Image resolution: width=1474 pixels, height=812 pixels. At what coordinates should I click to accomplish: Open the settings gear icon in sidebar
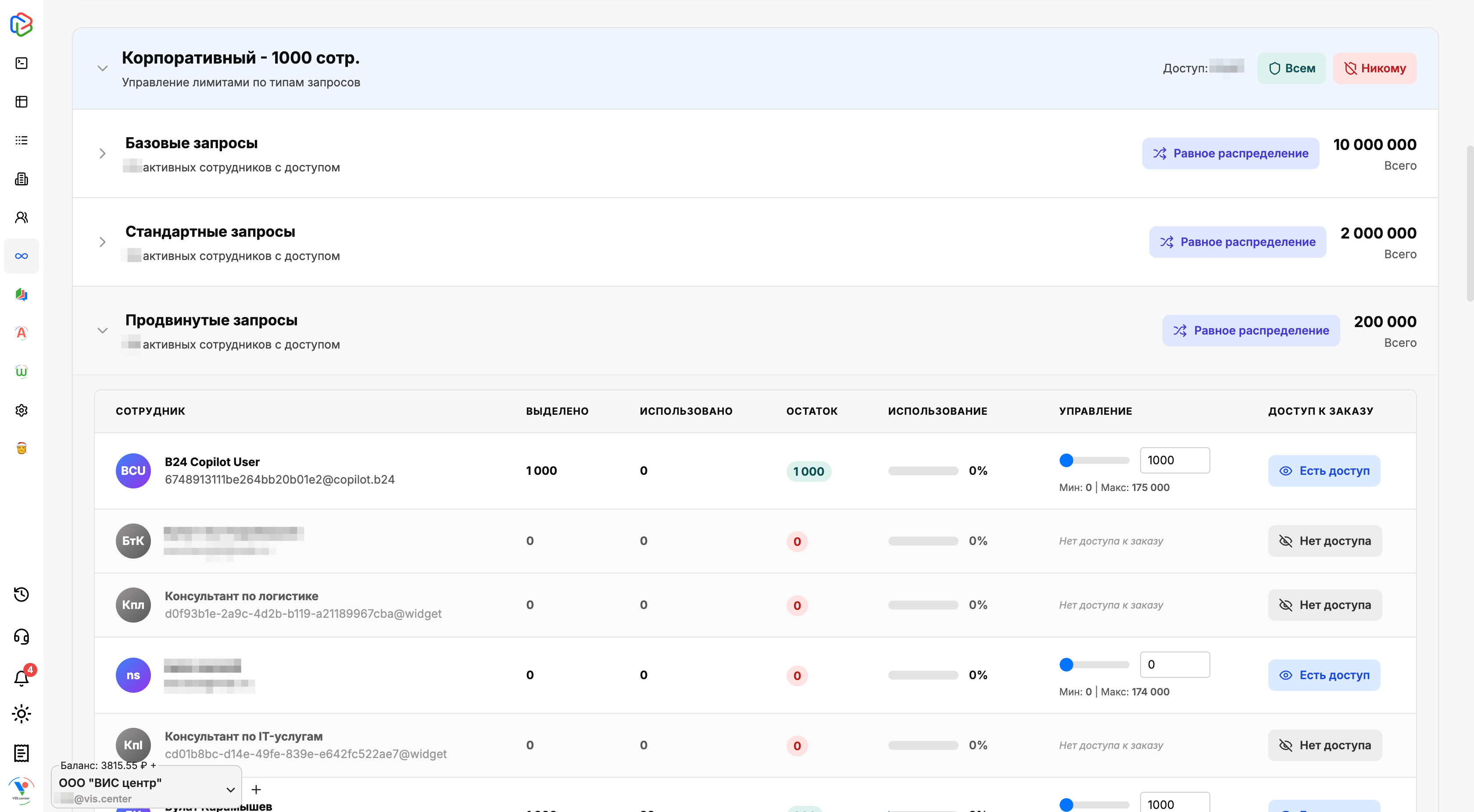pyautogui.click(x=22, y=410)
